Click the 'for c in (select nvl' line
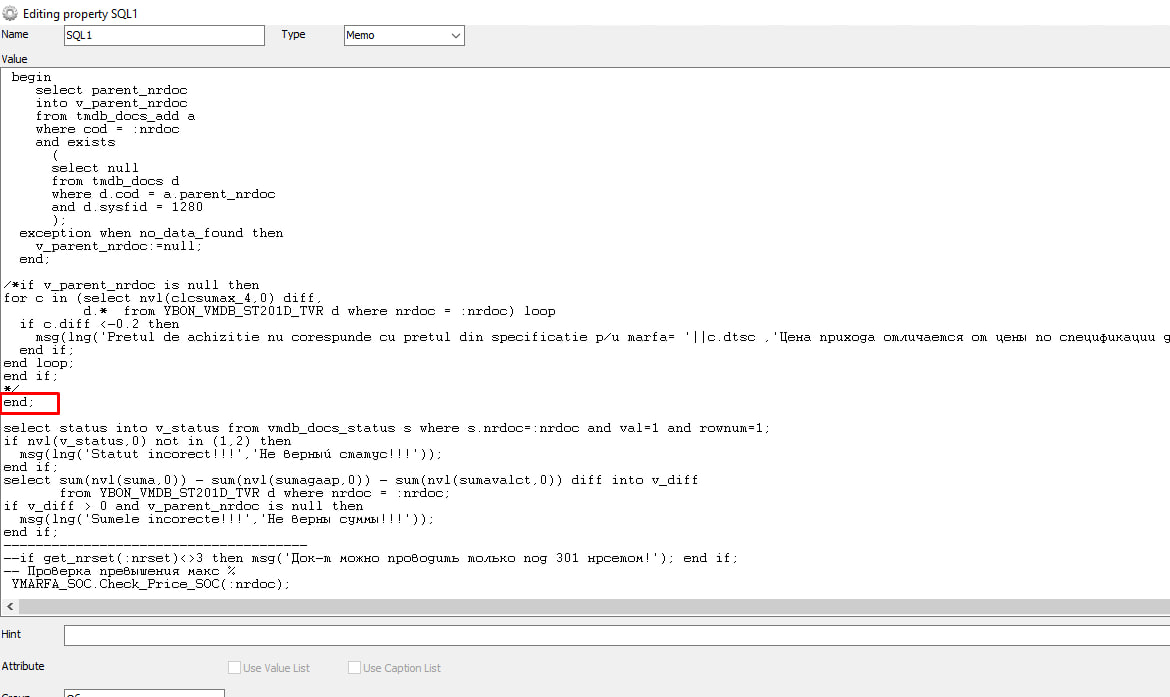 [x=163, y=298]
